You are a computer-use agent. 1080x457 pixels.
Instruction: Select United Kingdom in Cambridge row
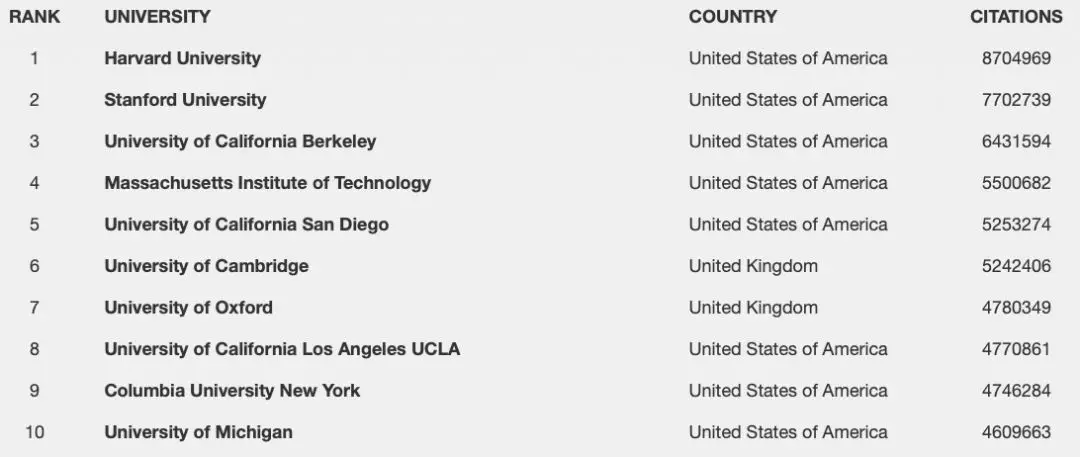(x=753, y=266)
